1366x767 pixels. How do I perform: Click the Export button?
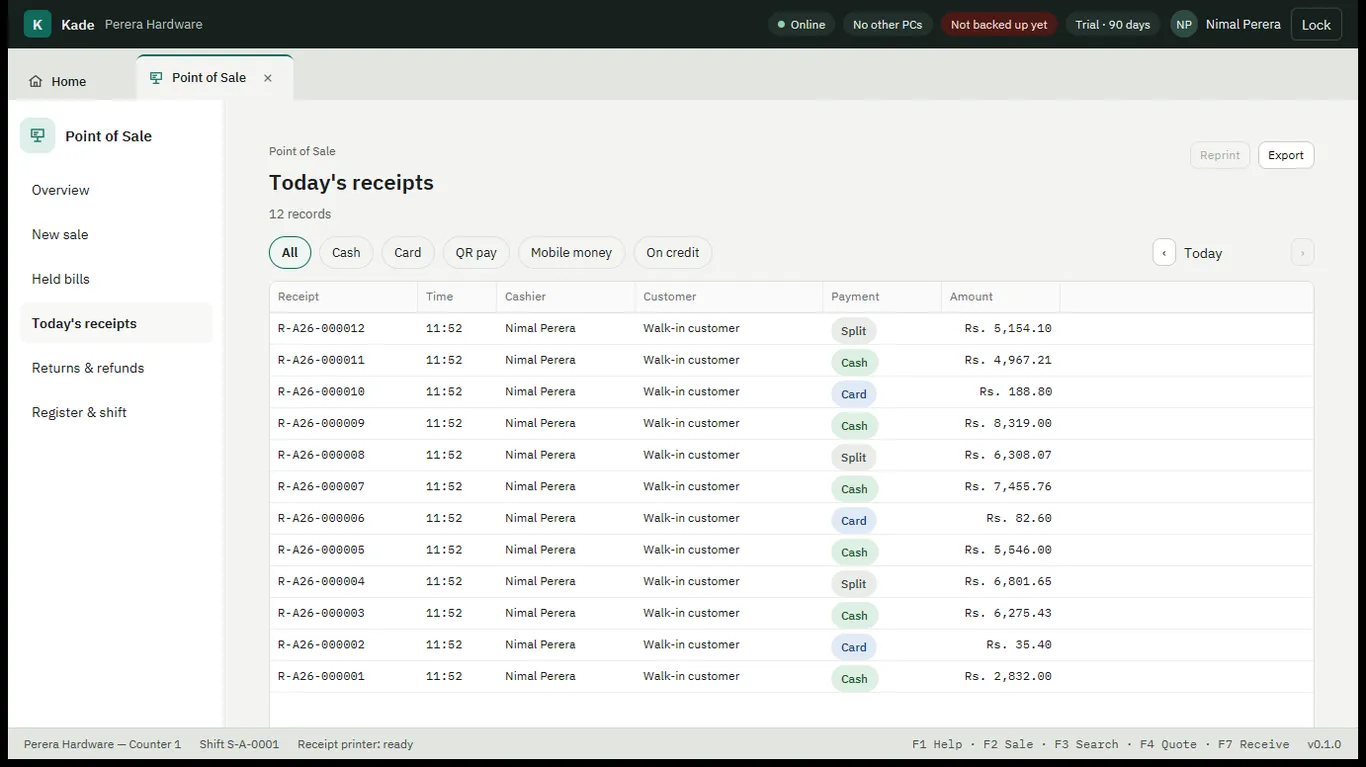tap(1286, 155)
